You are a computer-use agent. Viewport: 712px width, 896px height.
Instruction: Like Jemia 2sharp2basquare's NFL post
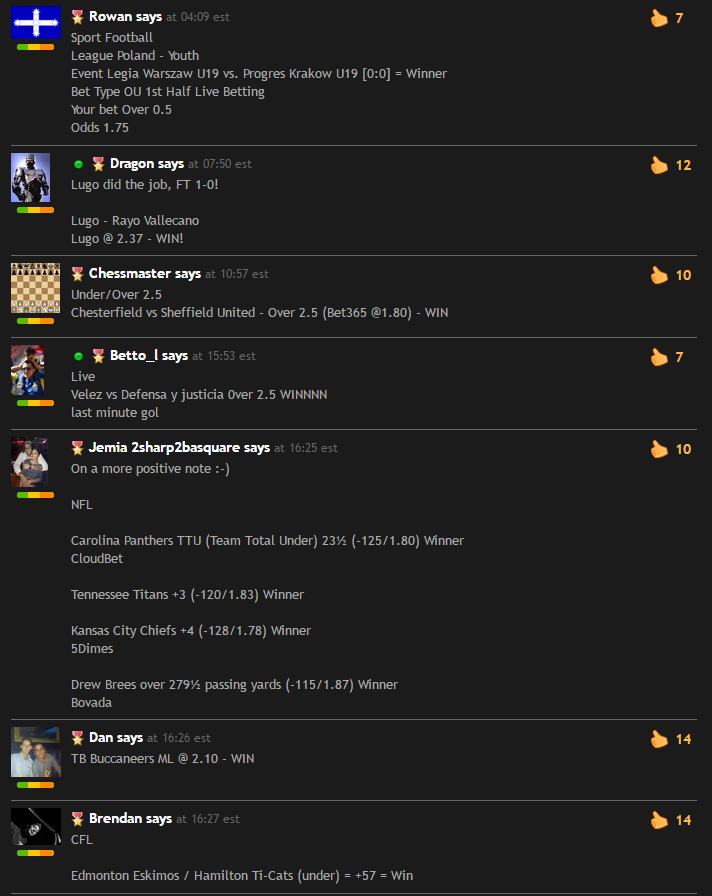pos(659,449)
